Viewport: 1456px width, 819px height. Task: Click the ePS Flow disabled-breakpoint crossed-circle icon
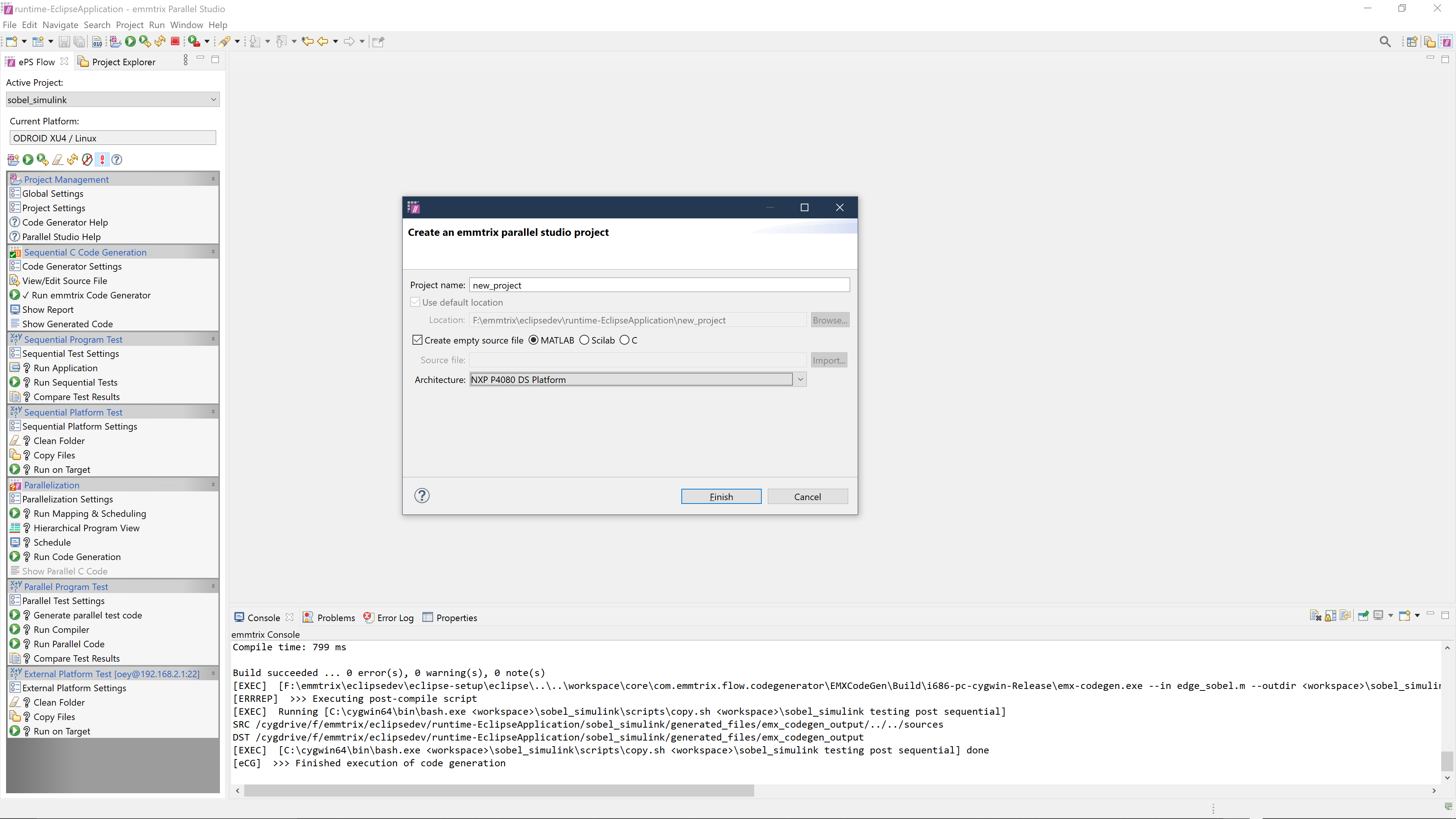[87, 160]
